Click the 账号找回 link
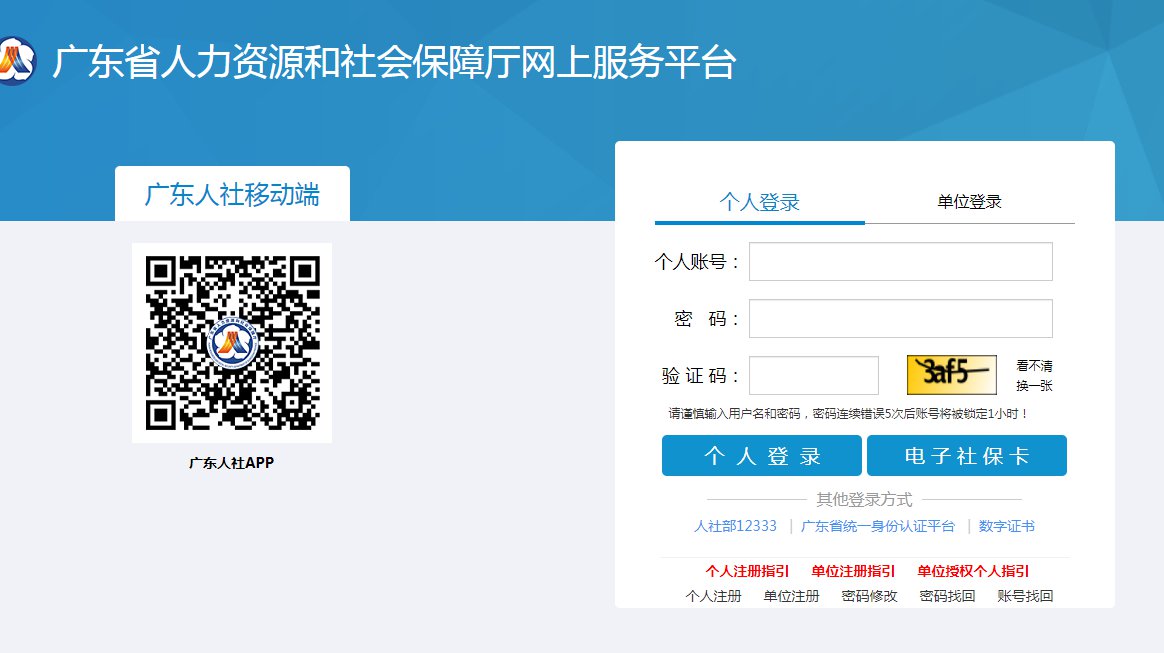1164x653 pixels. 1025,596
